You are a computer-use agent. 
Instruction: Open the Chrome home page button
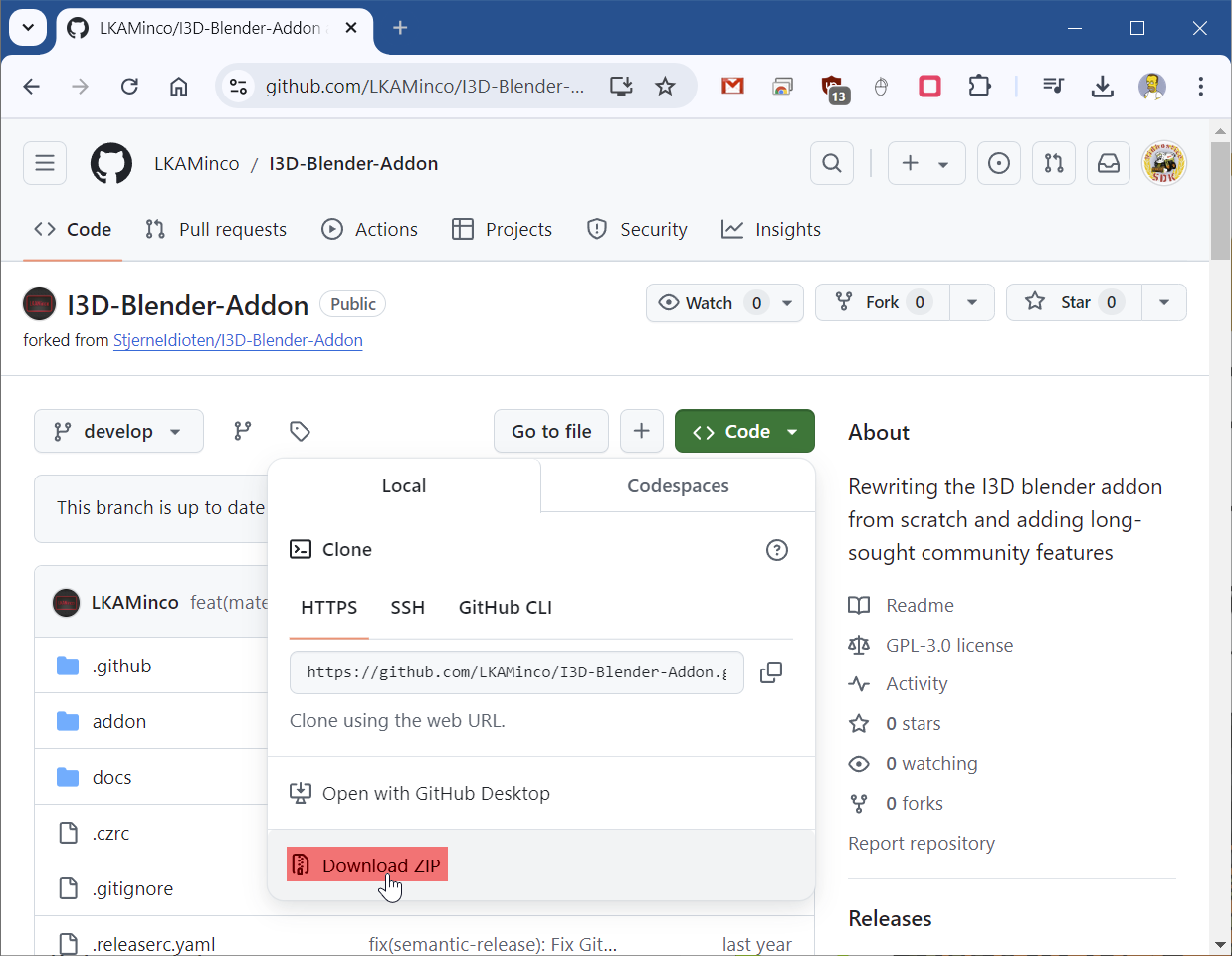click(x=179, y=87)
